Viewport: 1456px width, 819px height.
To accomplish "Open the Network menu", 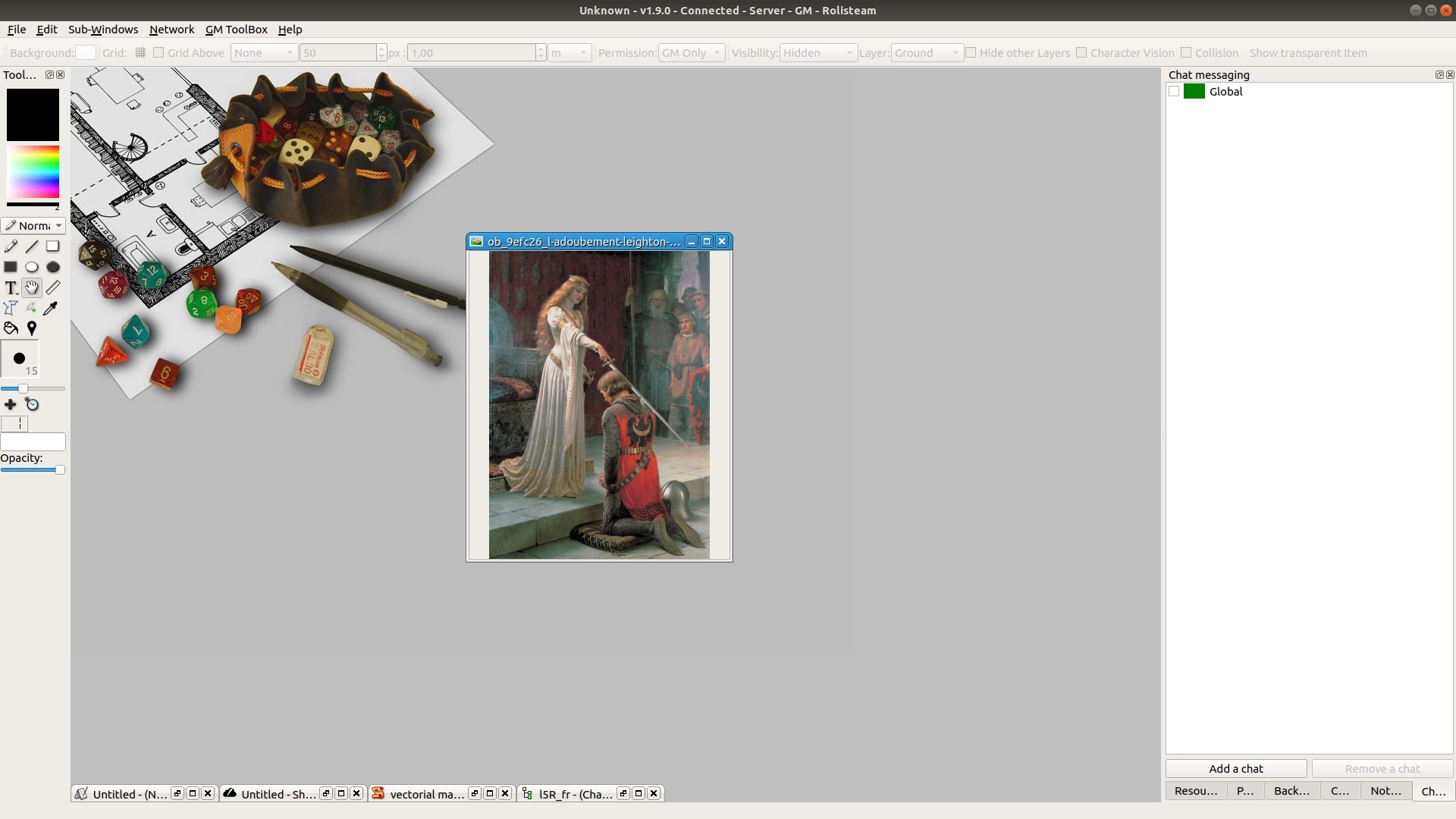I will pos(171,30).
